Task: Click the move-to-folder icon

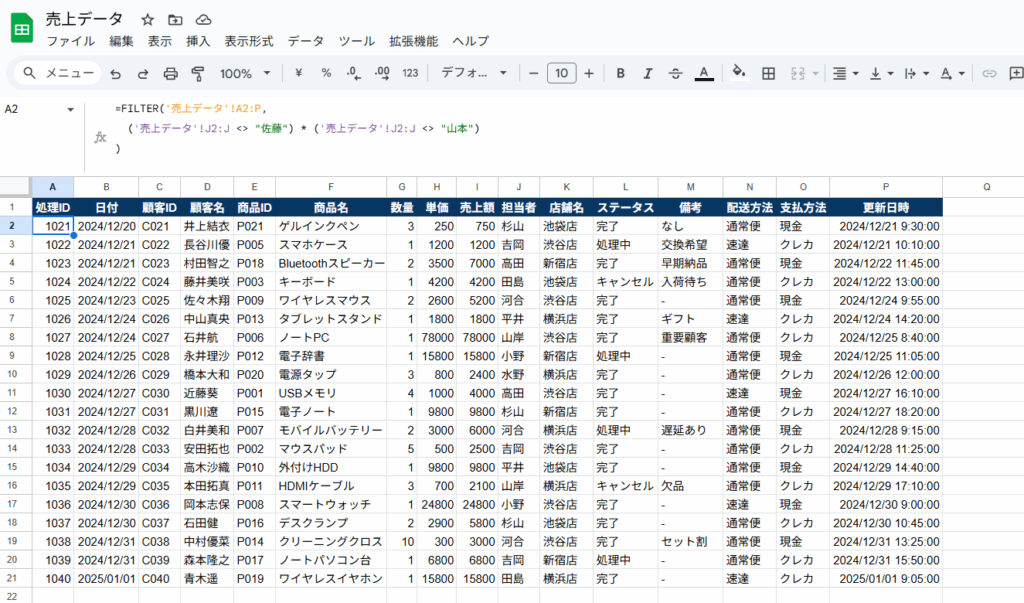Action: tap(175, 20)
